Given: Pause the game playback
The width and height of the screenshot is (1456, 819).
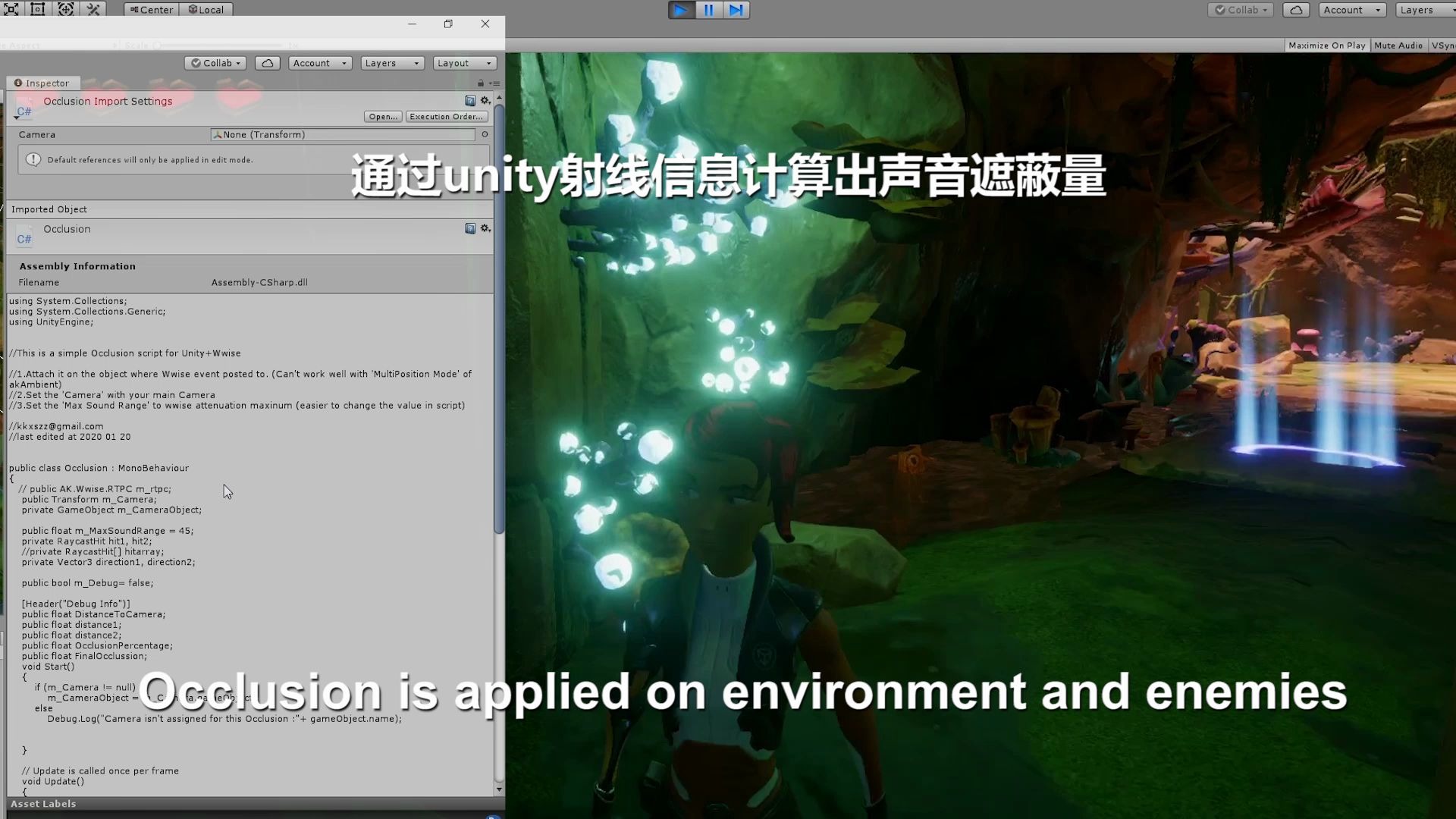Looking at the screenshot, I should click(x=708, y=10).
